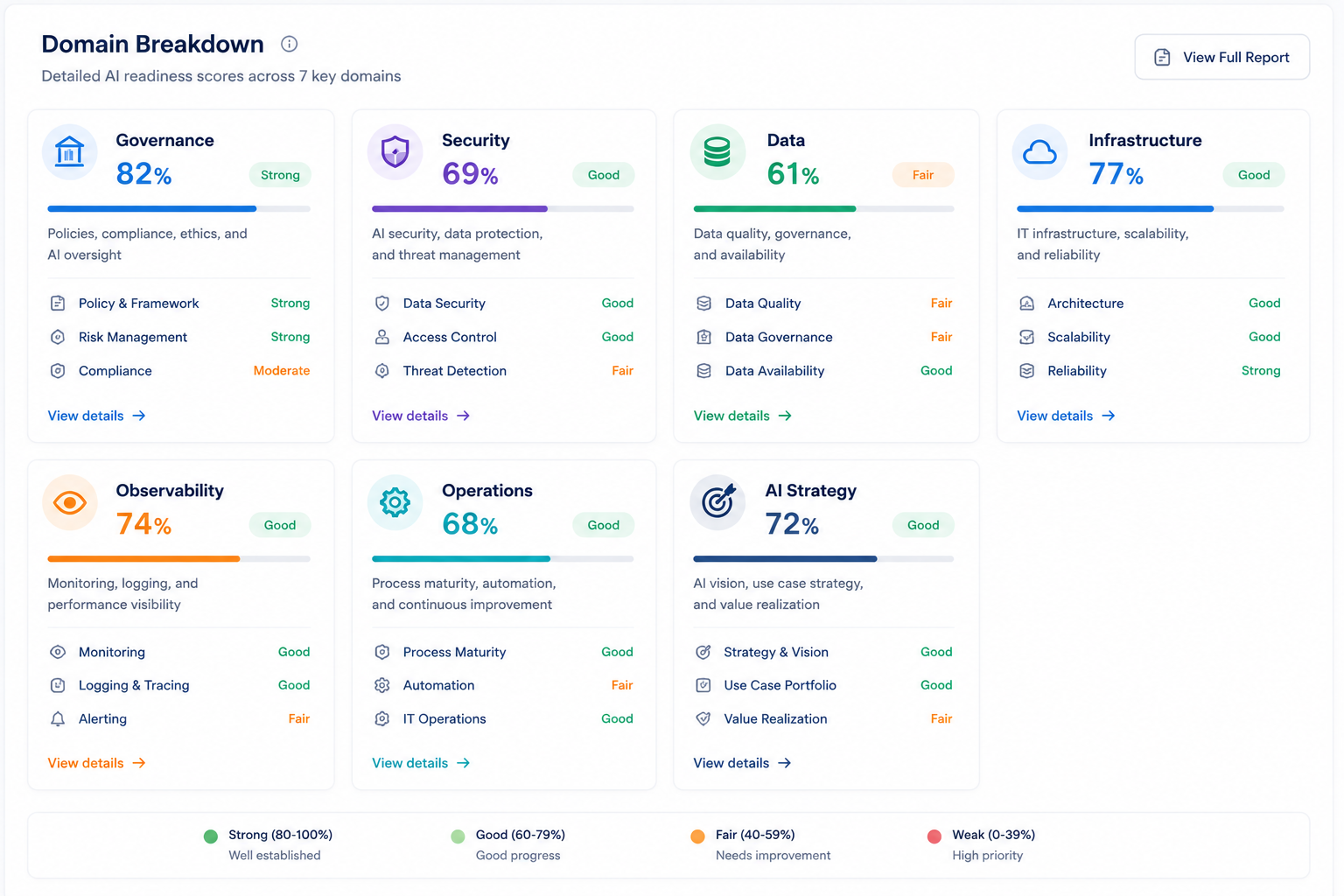The height and width of the screenshot is (896, 1344).
Task: Click the Observability orange progress bar
Action: point(143,558)
